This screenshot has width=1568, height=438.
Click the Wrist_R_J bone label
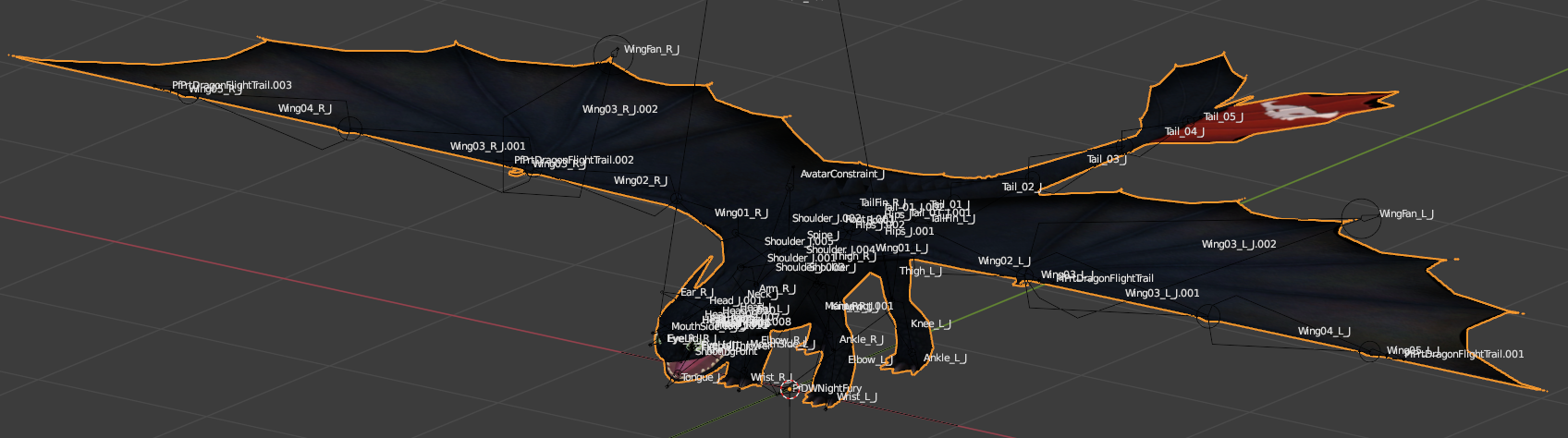pyautogui.click(x=772, y=378)
